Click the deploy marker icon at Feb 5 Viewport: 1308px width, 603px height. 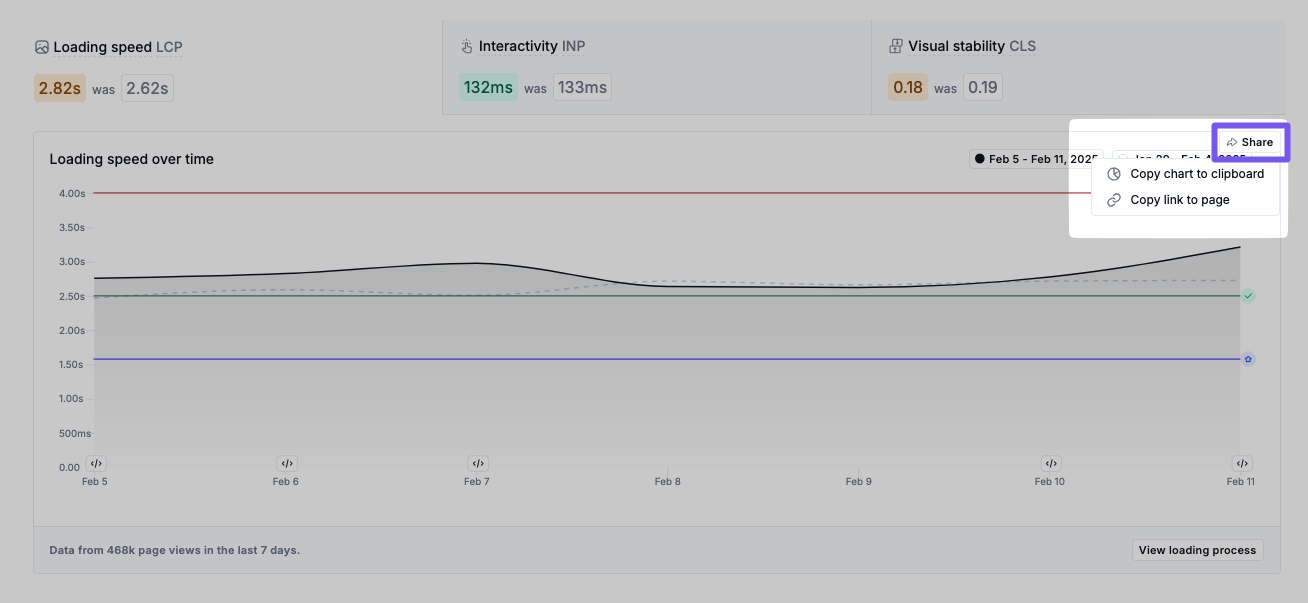[96, 463]
